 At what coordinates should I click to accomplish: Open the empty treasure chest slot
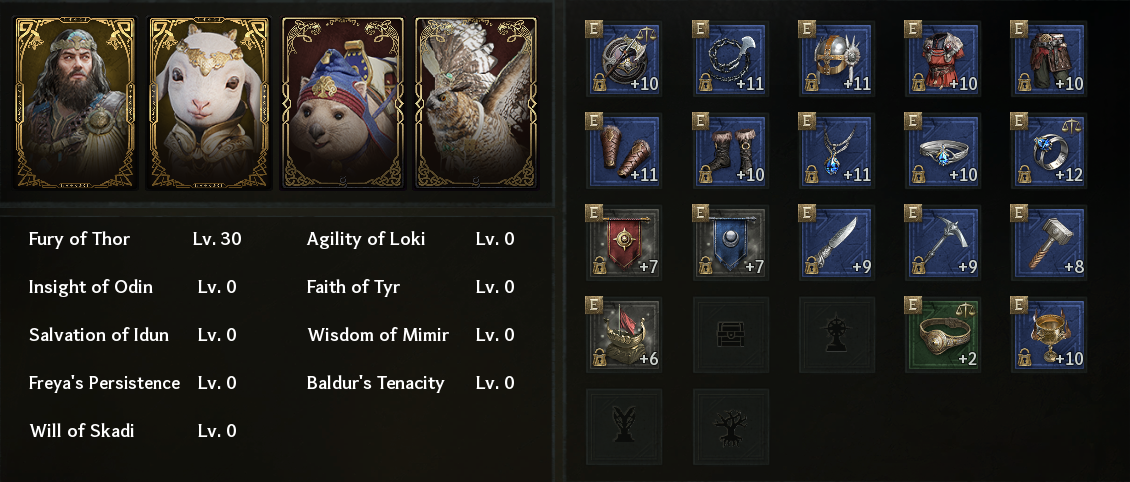(730, 334)
